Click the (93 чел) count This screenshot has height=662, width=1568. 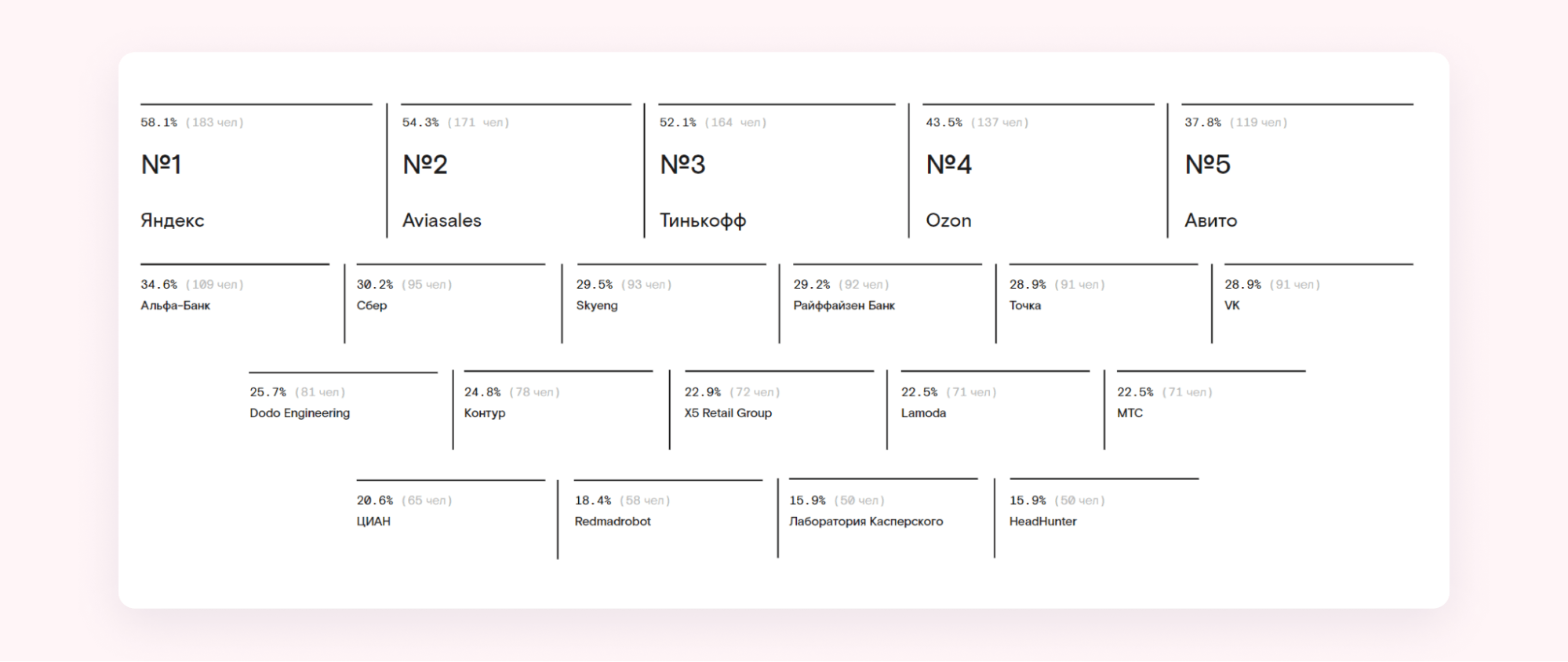pyautogui.click(x=646, y=285)
